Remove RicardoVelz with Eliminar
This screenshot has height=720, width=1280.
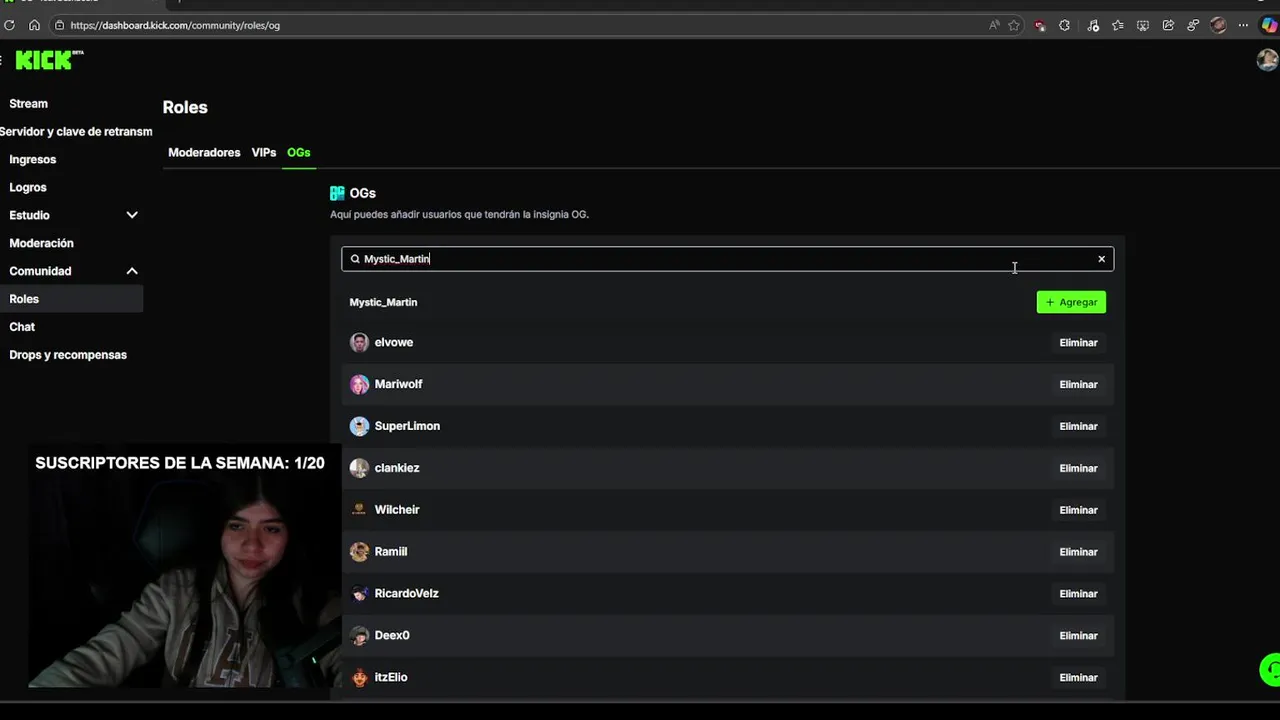(1078, 594)
